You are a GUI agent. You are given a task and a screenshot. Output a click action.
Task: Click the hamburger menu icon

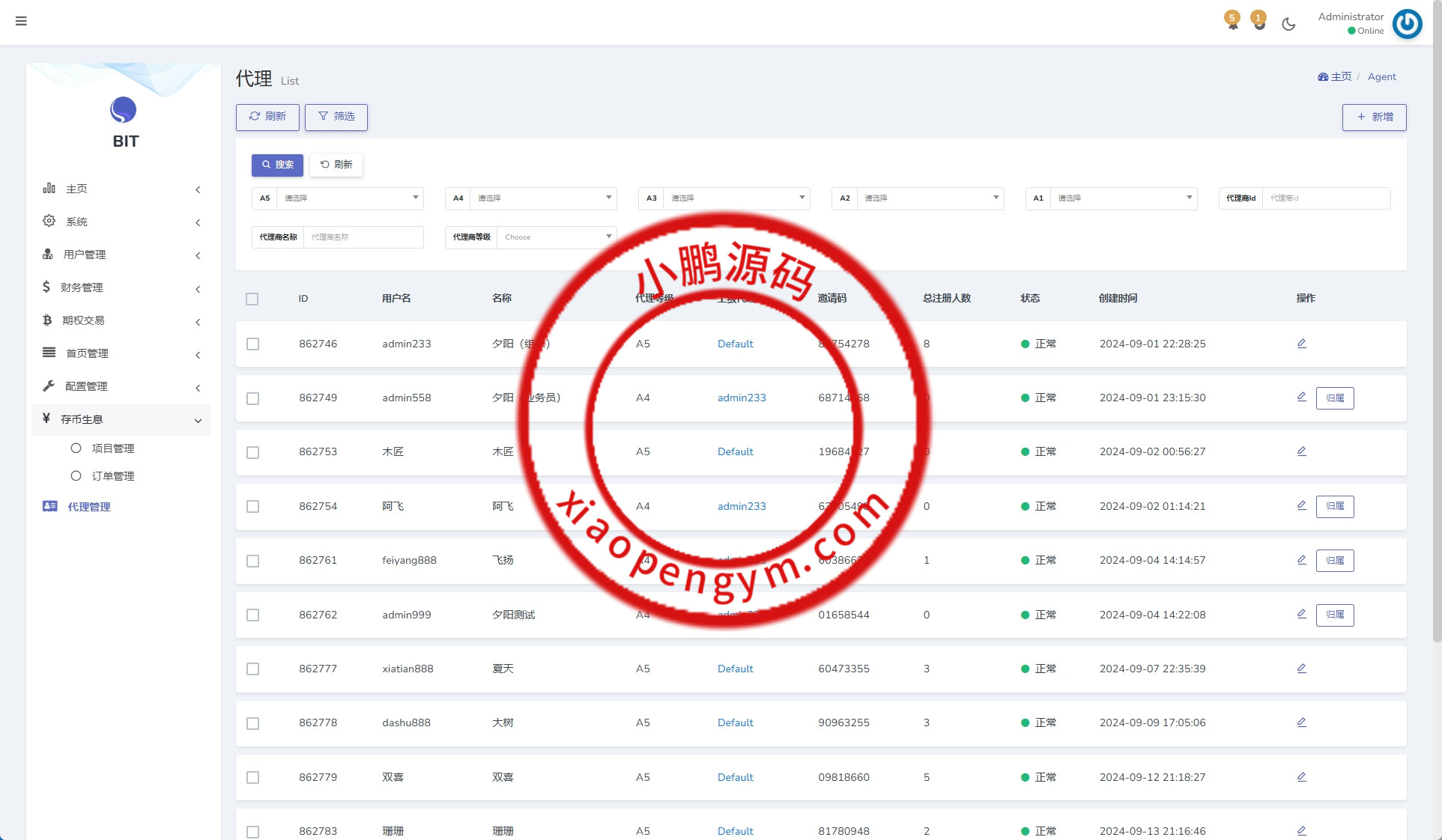(x=21, y=21)
